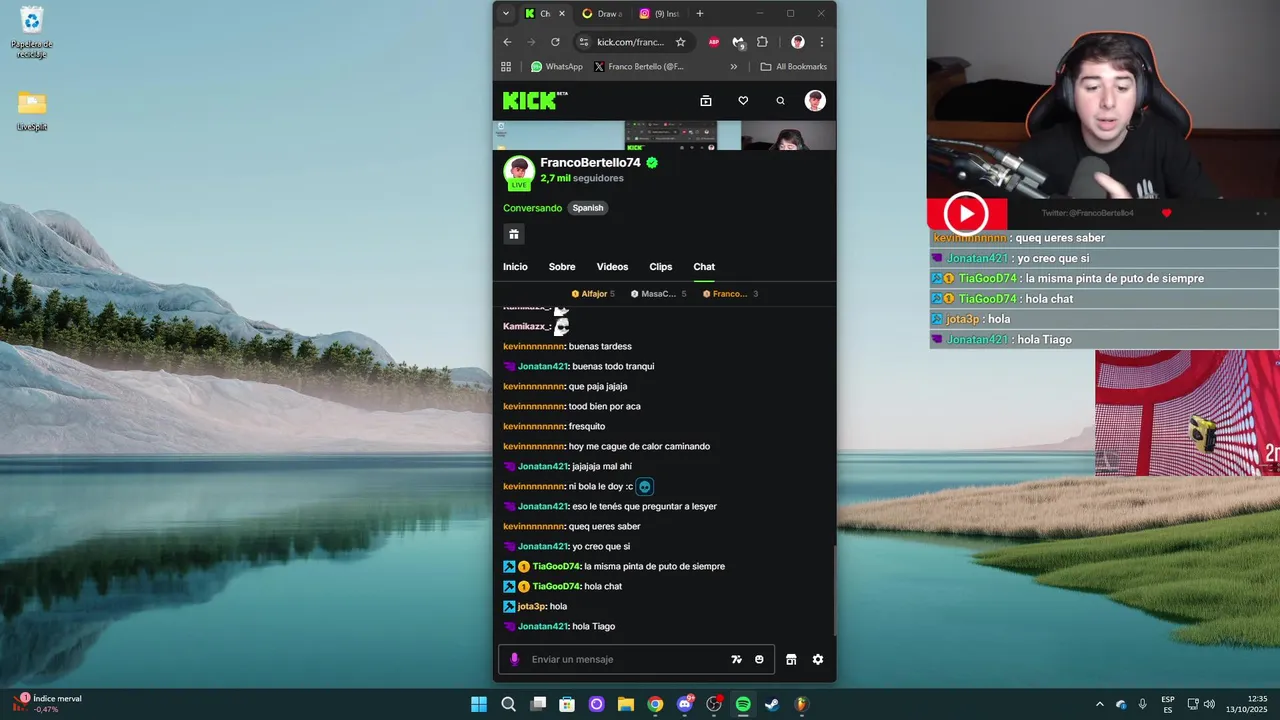Close the Kick browser tab
This screenshot has width=1280, height=720.
tap(562, 13)
